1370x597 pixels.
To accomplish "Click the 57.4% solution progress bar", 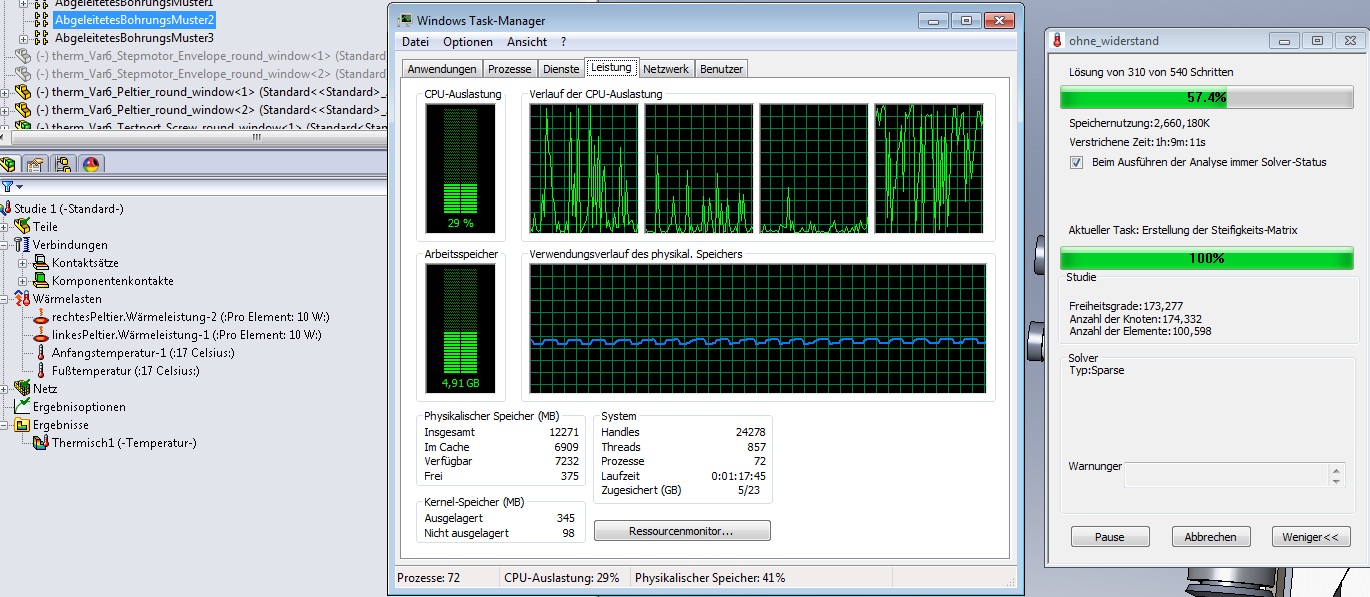I will (x=1206, y=98).
